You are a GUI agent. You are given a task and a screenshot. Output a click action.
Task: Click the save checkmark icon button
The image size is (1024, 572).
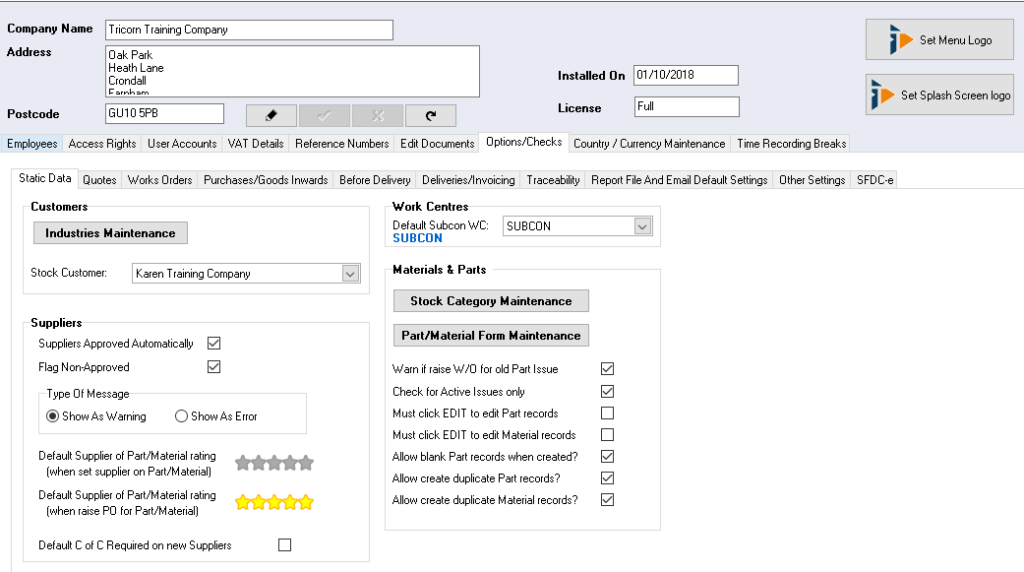(x=324, y=115)
